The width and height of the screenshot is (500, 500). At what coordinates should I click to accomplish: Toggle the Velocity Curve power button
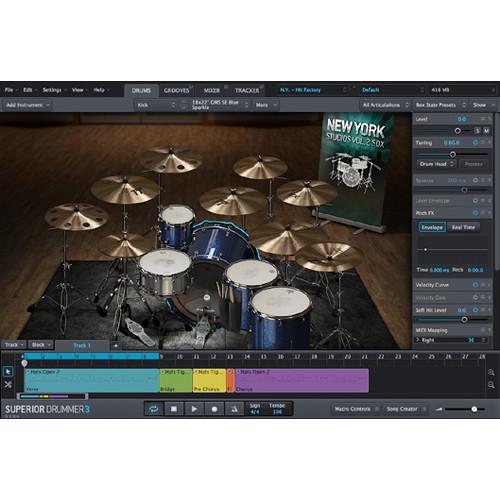tap(475, 285)
